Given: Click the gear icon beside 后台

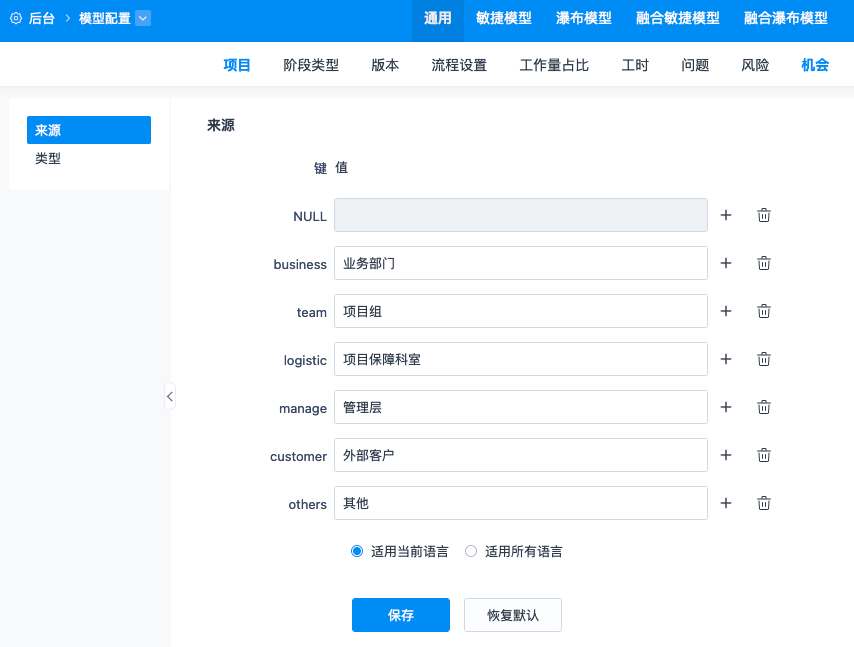Looking at the screenshot, I should [16, 18].
